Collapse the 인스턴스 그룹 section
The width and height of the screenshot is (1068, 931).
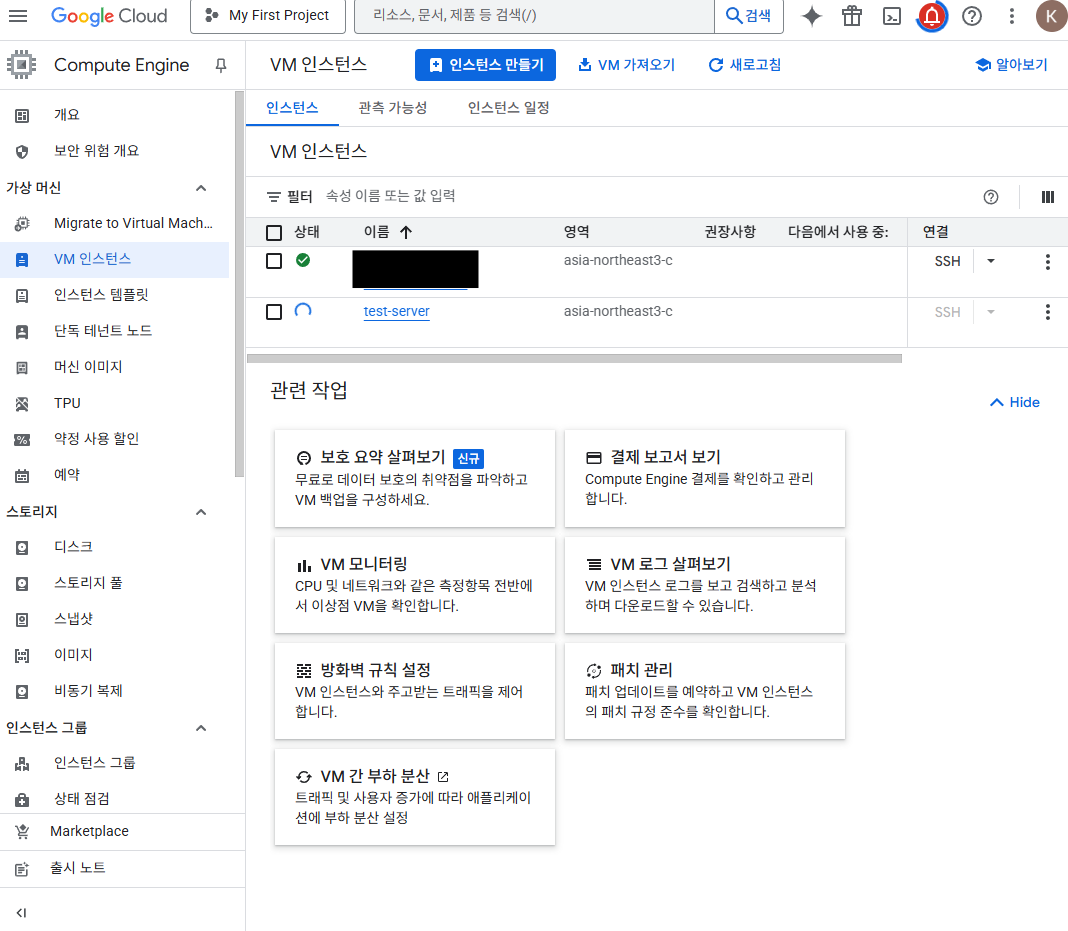pyautogui.click(x=201, y=728)
